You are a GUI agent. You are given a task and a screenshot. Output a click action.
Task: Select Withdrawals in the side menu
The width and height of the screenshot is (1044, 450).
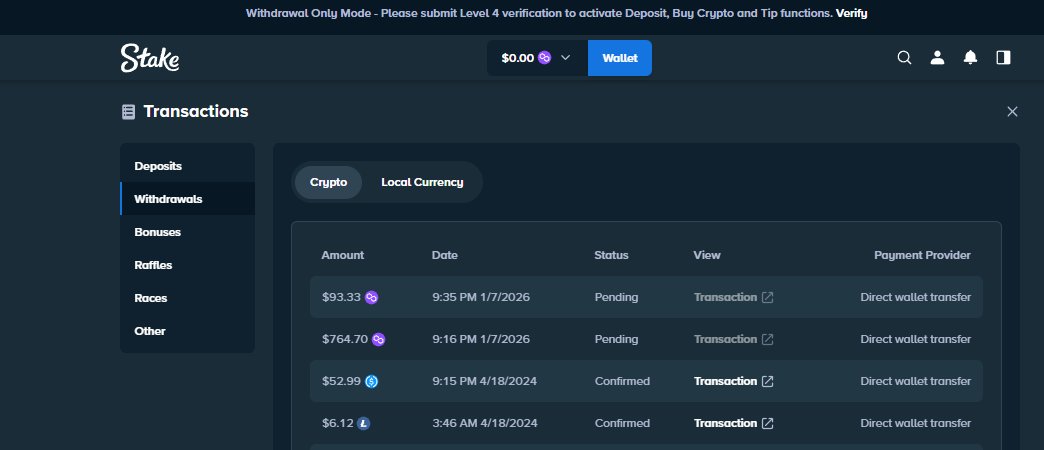click(188, 198)
